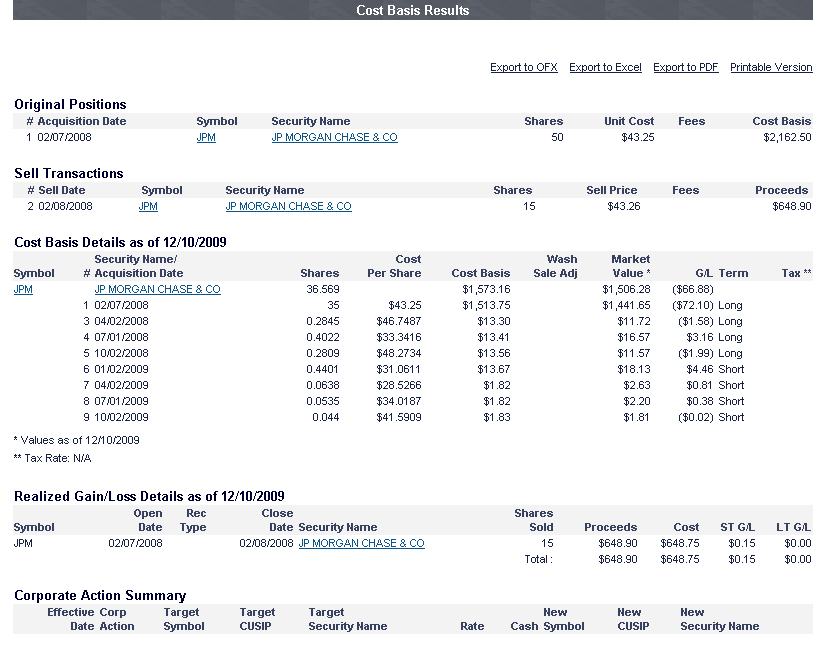Visit JP MORGAN CHASE & CO in Cost Basis Details

coord(158,289)
